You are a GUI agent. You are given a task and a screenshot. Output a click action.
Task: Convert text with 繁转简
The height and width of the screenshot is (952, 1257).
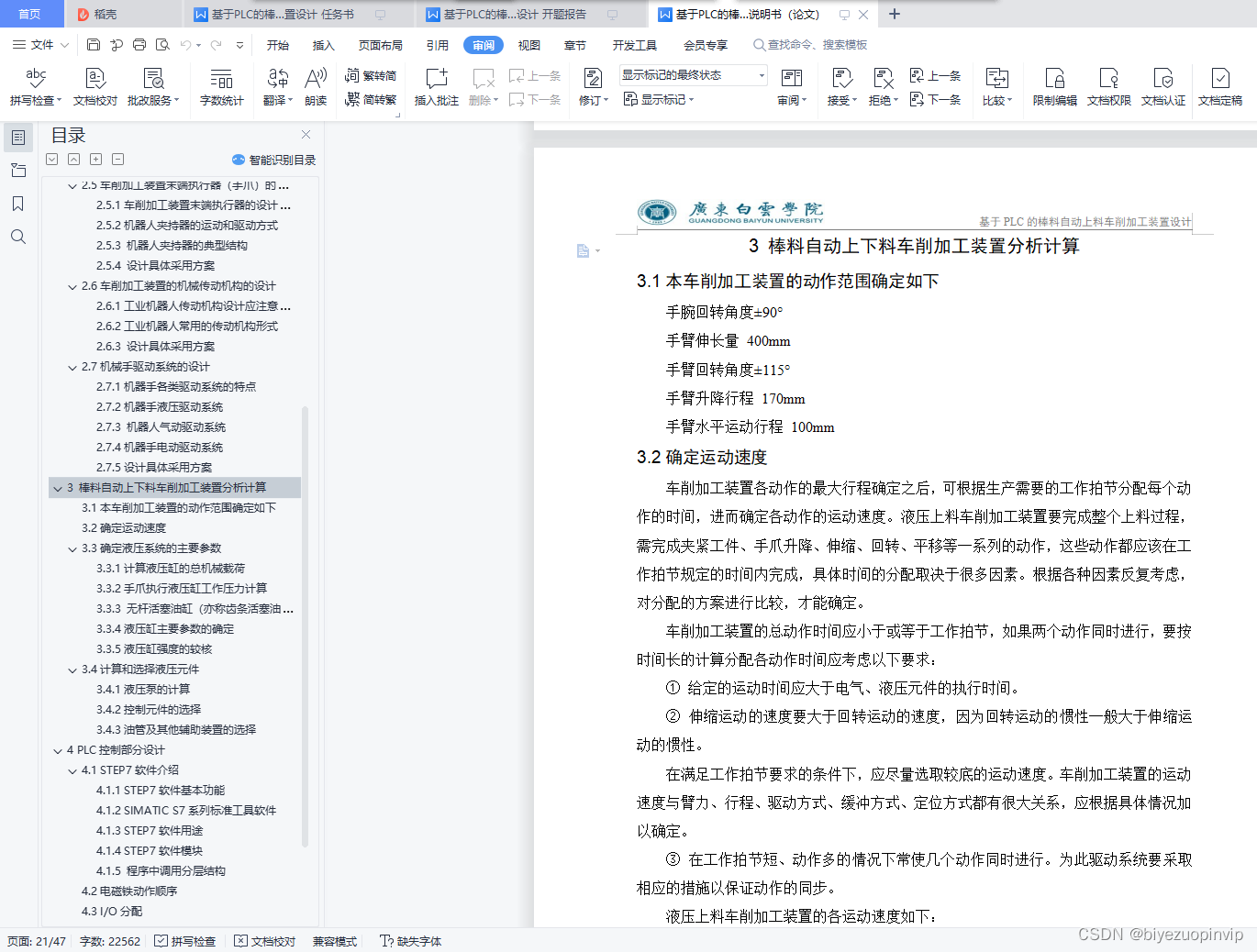tap(371, 75)
